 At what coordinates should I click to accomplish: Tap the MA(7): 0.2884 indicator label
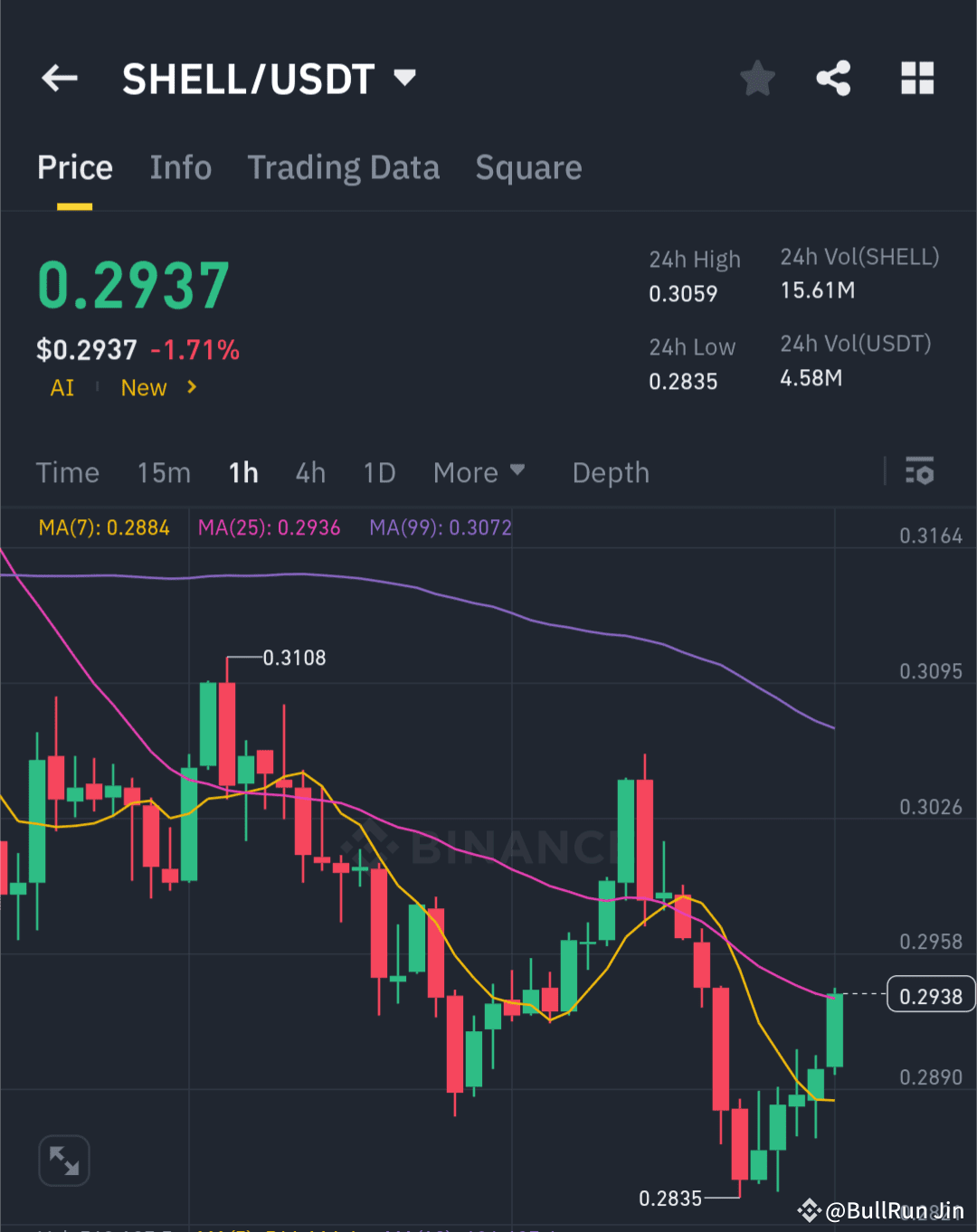104,527
